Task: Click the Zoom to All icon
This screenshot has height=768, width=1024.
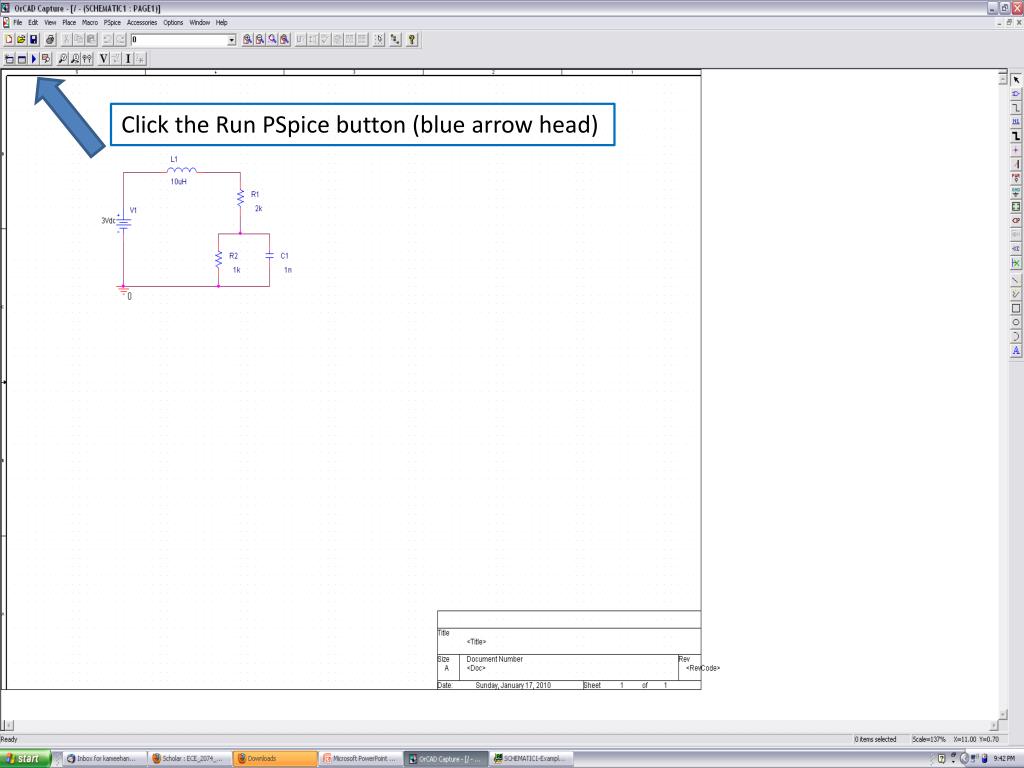Action: tap(285, 40)
